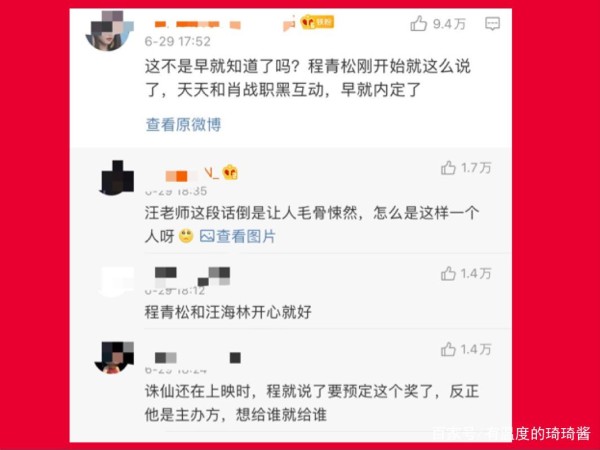The image size is (600, 450).
Task: Select the 汪老师这段话 reply text
Action: (x=311, y=225)
